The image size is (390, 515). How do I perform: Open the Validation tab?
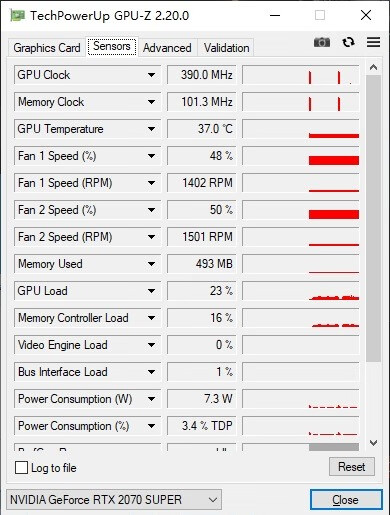point(226,48)
